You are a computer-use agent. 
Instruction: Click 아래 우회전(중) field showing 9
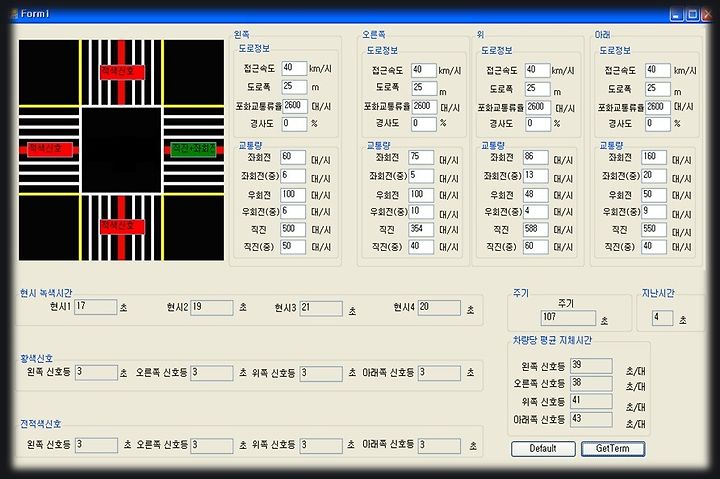coord(654,212)
